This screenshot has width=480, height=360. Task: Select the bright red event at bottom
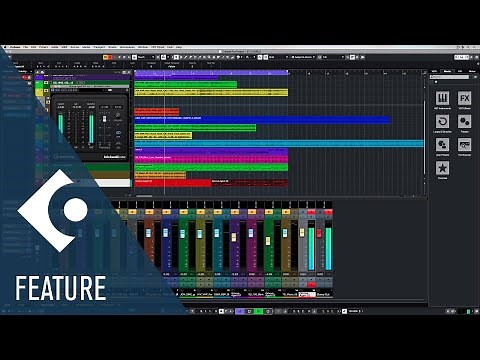coord(173,183)
